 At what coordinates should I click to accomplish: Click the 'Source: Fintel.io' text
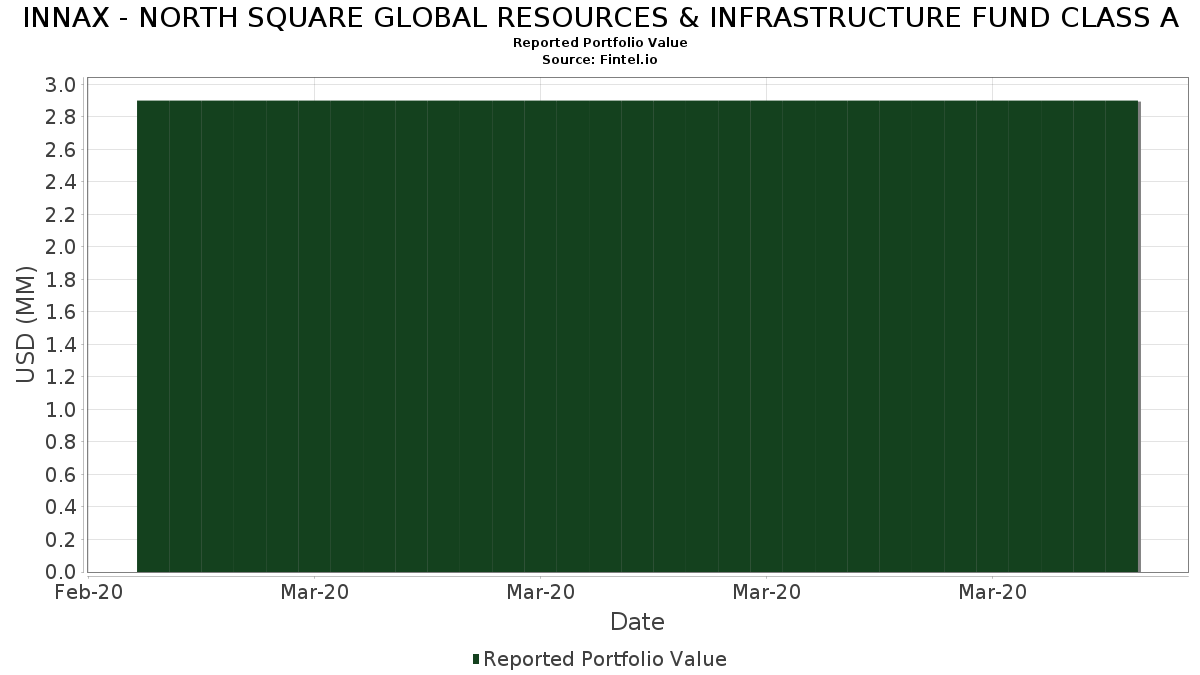(x=600, y=60)
